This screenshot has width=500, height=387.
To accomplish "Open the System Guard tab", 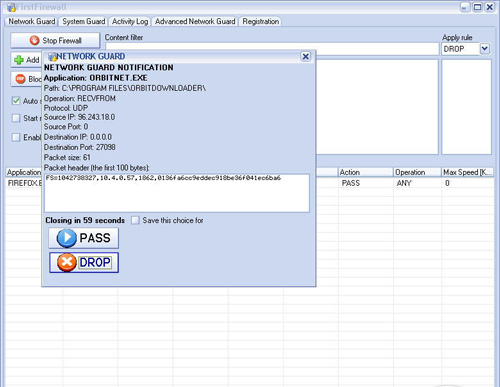I will click(84, 21).
